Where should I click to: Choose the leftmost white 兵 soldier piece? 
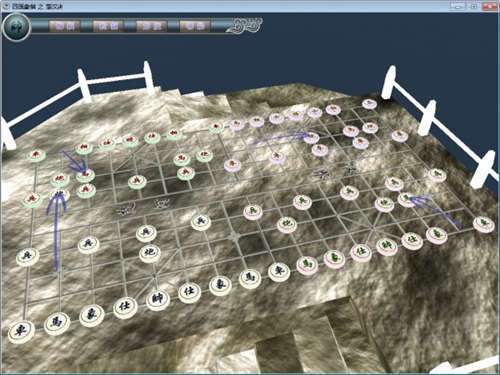27,257
